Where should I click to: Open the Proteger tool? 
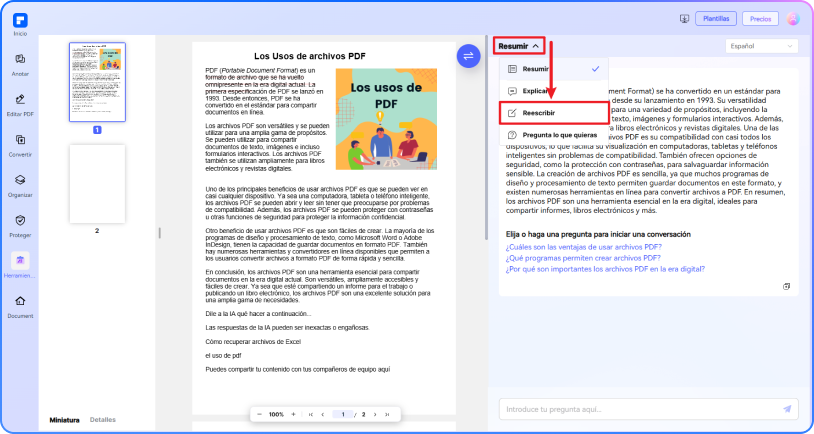click(20, 226)
